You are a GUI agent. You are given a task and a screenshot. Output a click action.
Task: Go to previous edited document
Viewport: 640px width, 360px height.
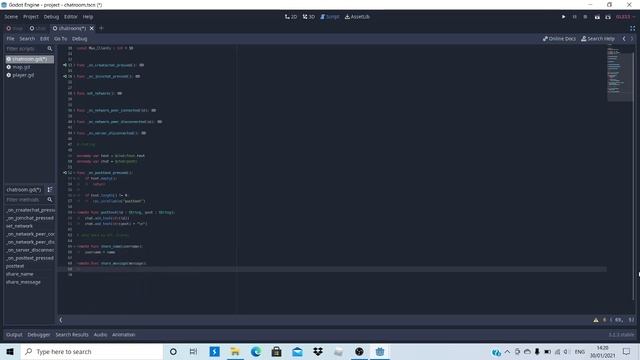click(x=624, y=39)
